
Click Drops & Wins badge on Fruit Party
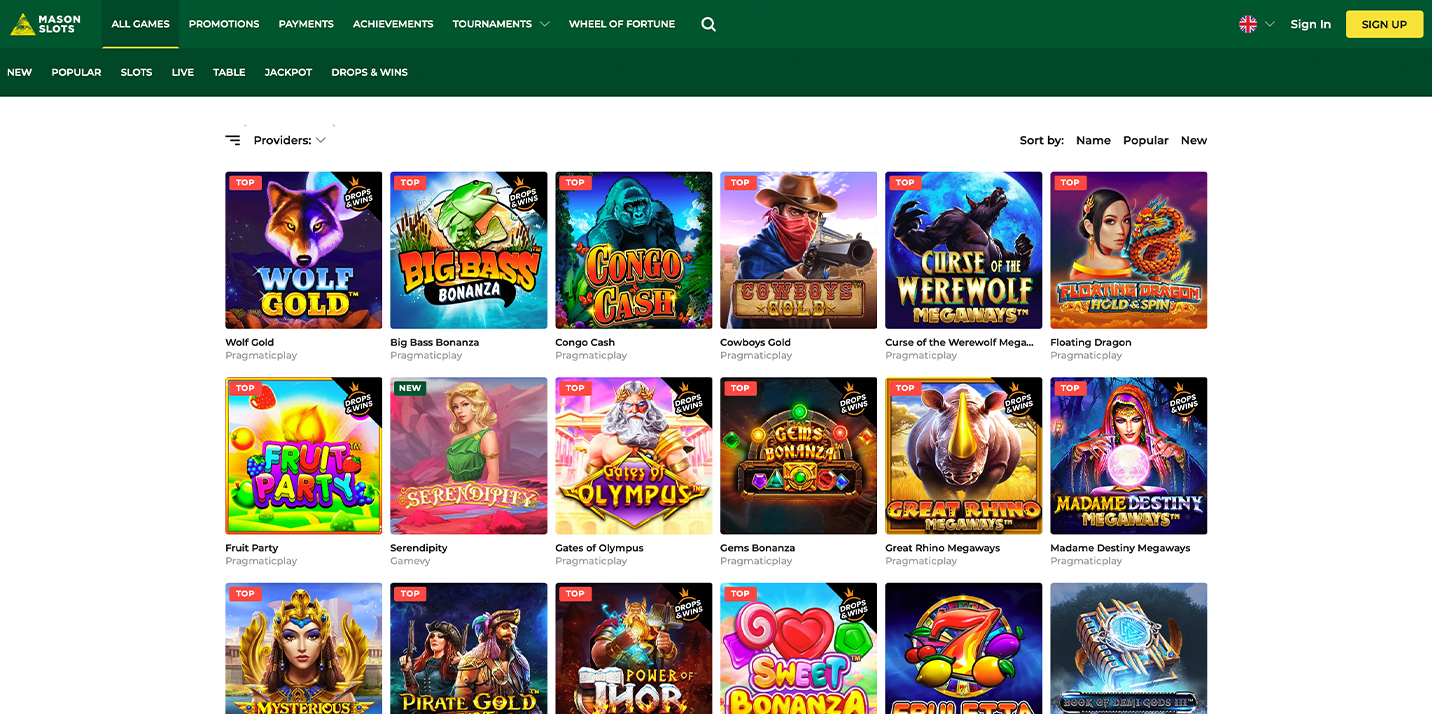359,400
